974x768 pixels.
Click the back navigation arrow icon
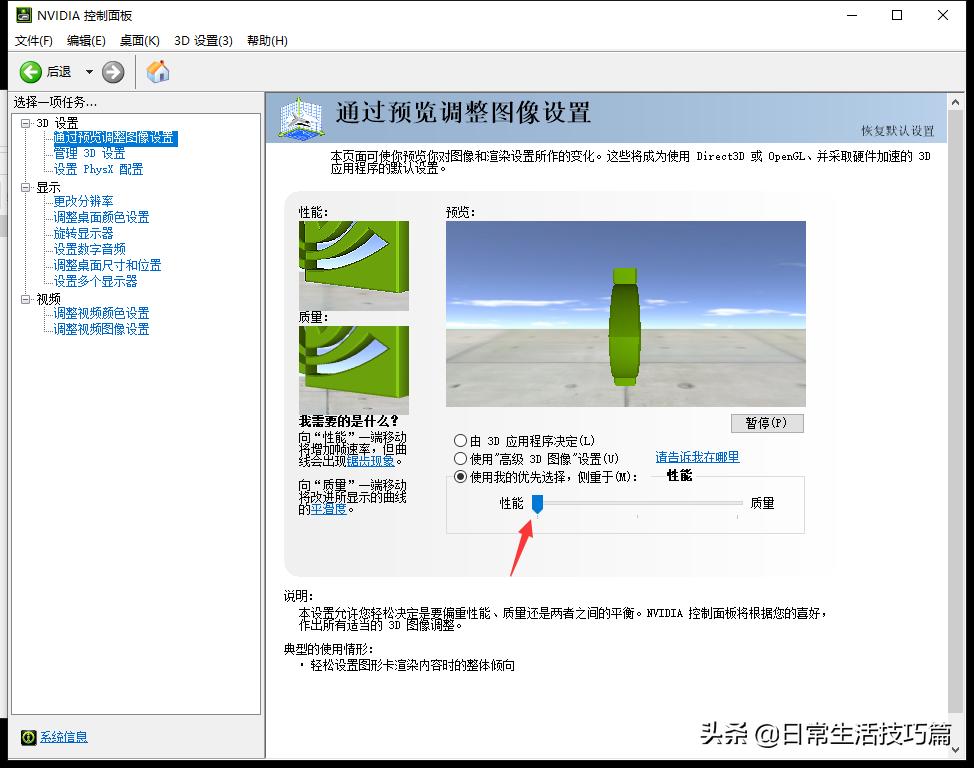click(30, 71)
